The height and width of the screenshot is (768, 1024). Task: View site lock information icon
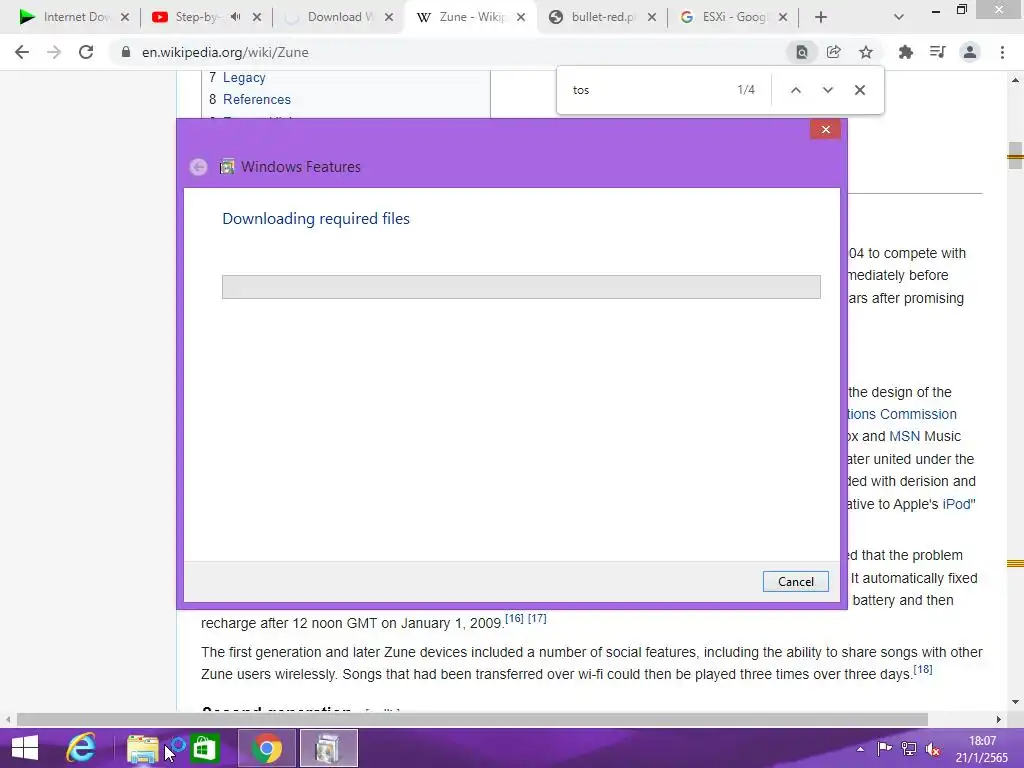pos(125,52)
